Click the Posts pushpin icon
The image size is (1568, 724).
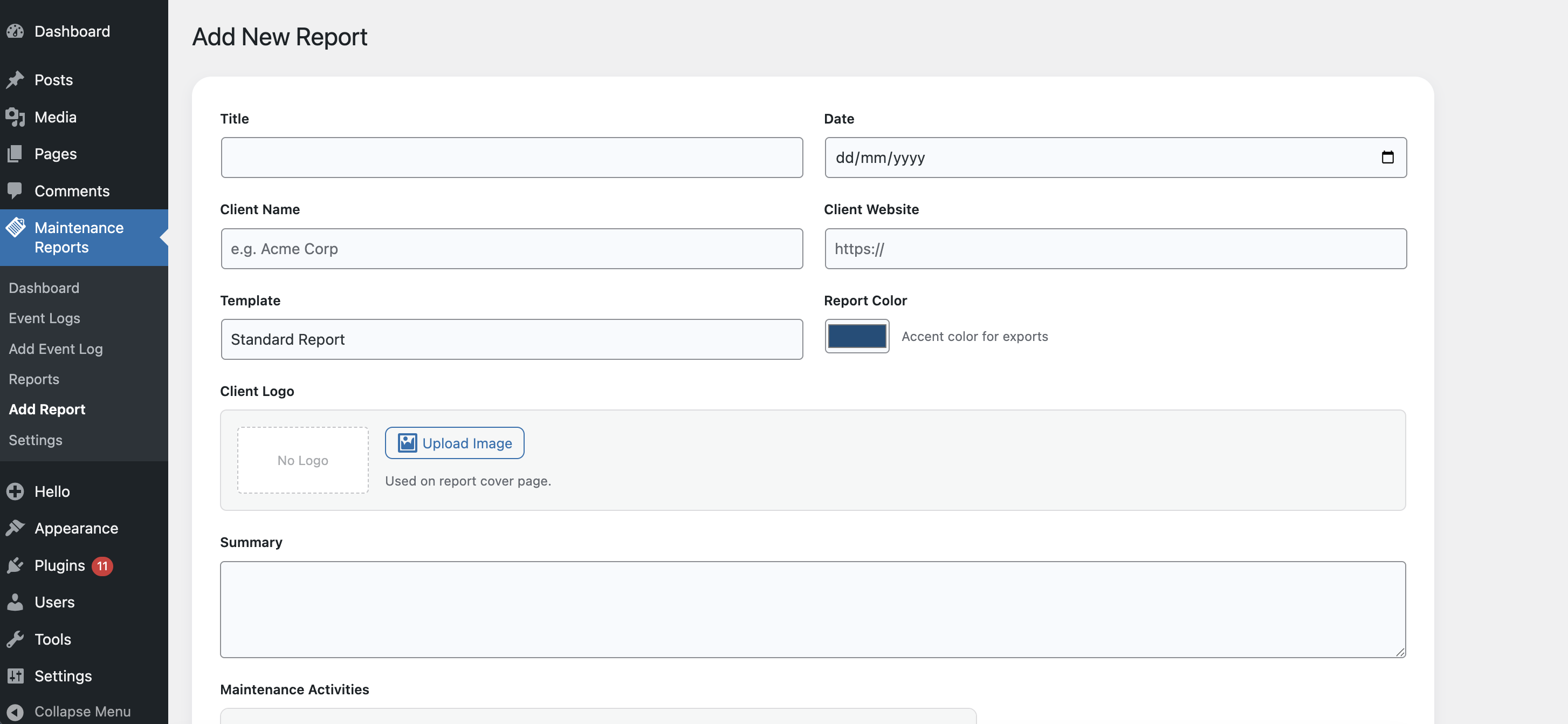pos(15,80)
